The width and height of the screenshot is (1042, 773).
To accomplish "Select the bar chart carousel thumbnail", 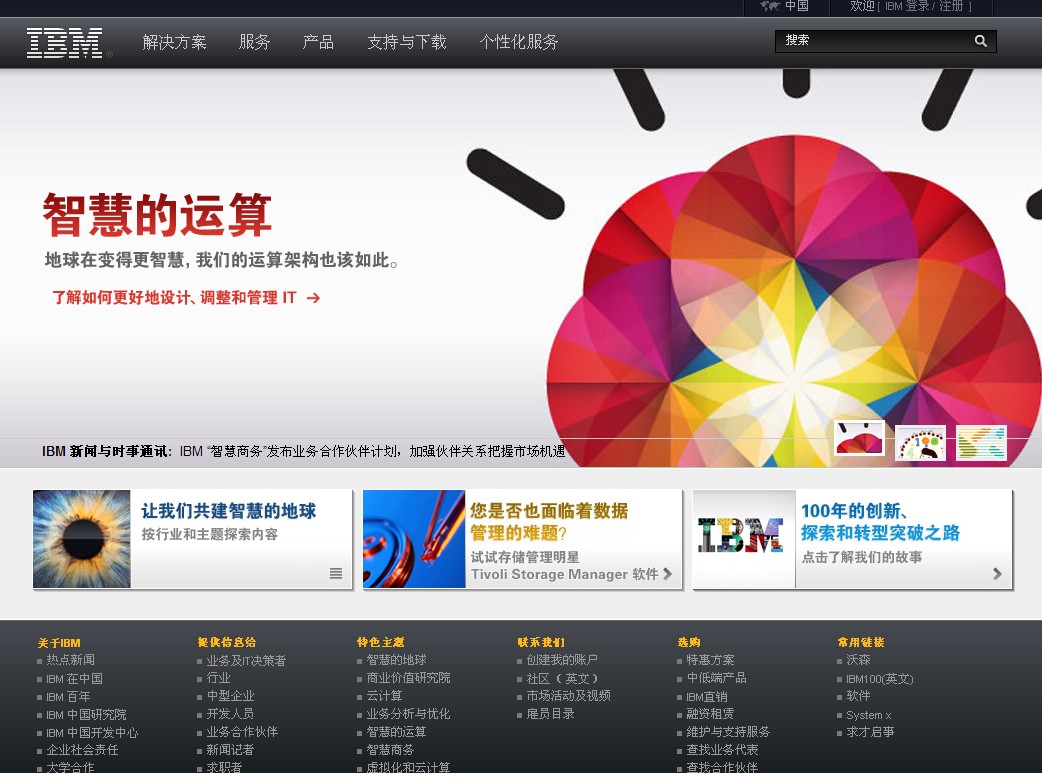I will coord(981,440).
